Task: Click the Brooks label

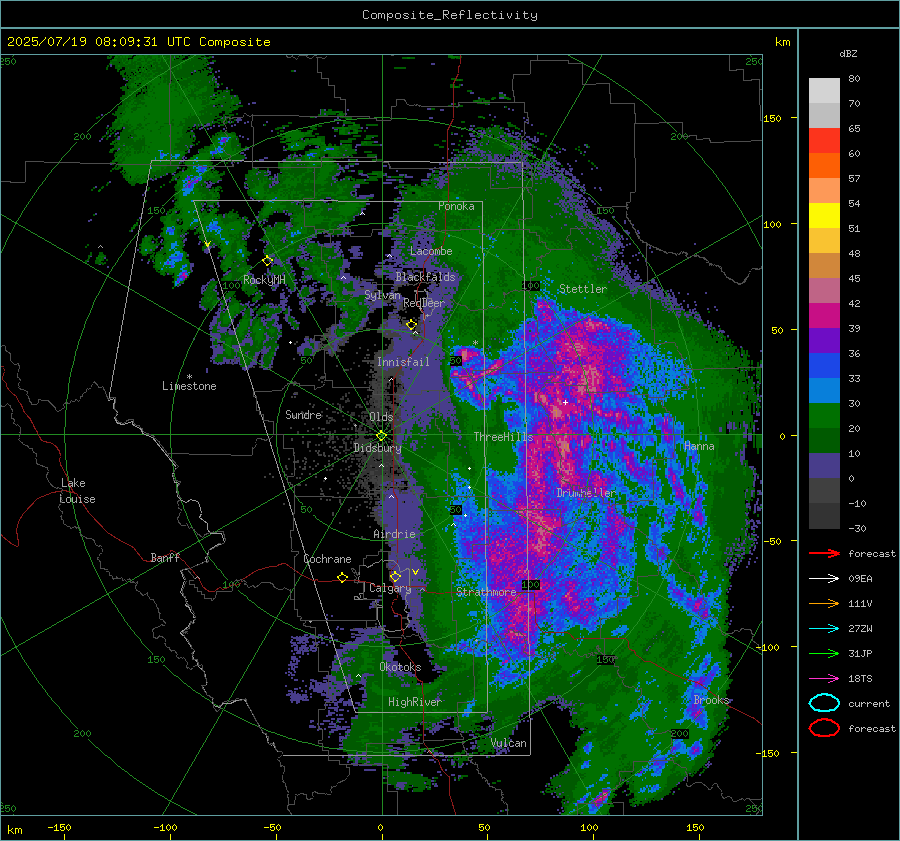Action: point(711,700)
